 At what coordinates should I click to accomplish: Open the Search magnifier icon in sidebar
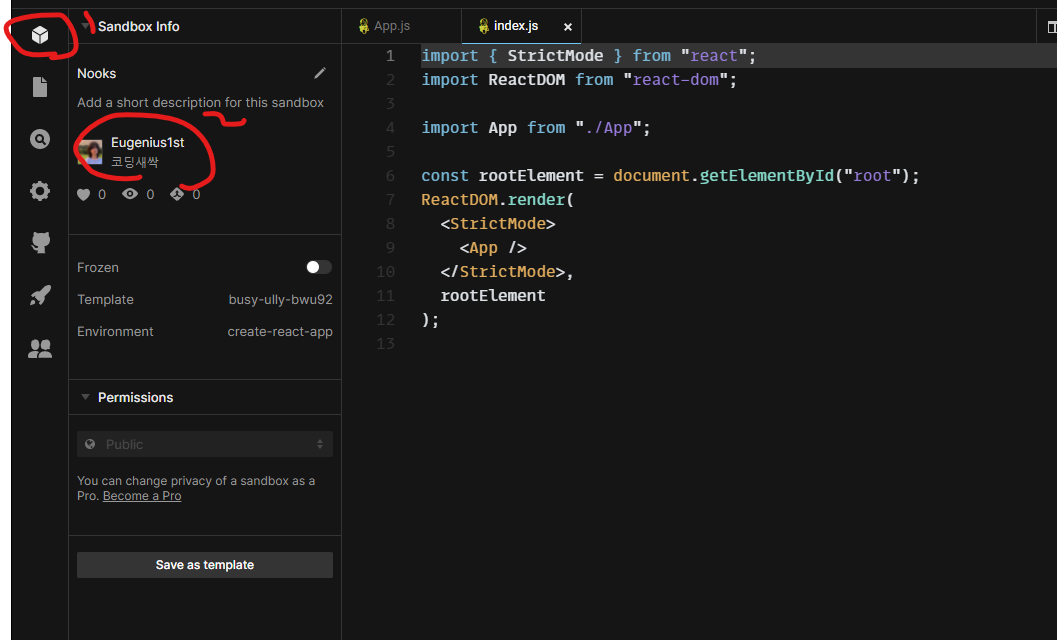[x=40, y=139]
